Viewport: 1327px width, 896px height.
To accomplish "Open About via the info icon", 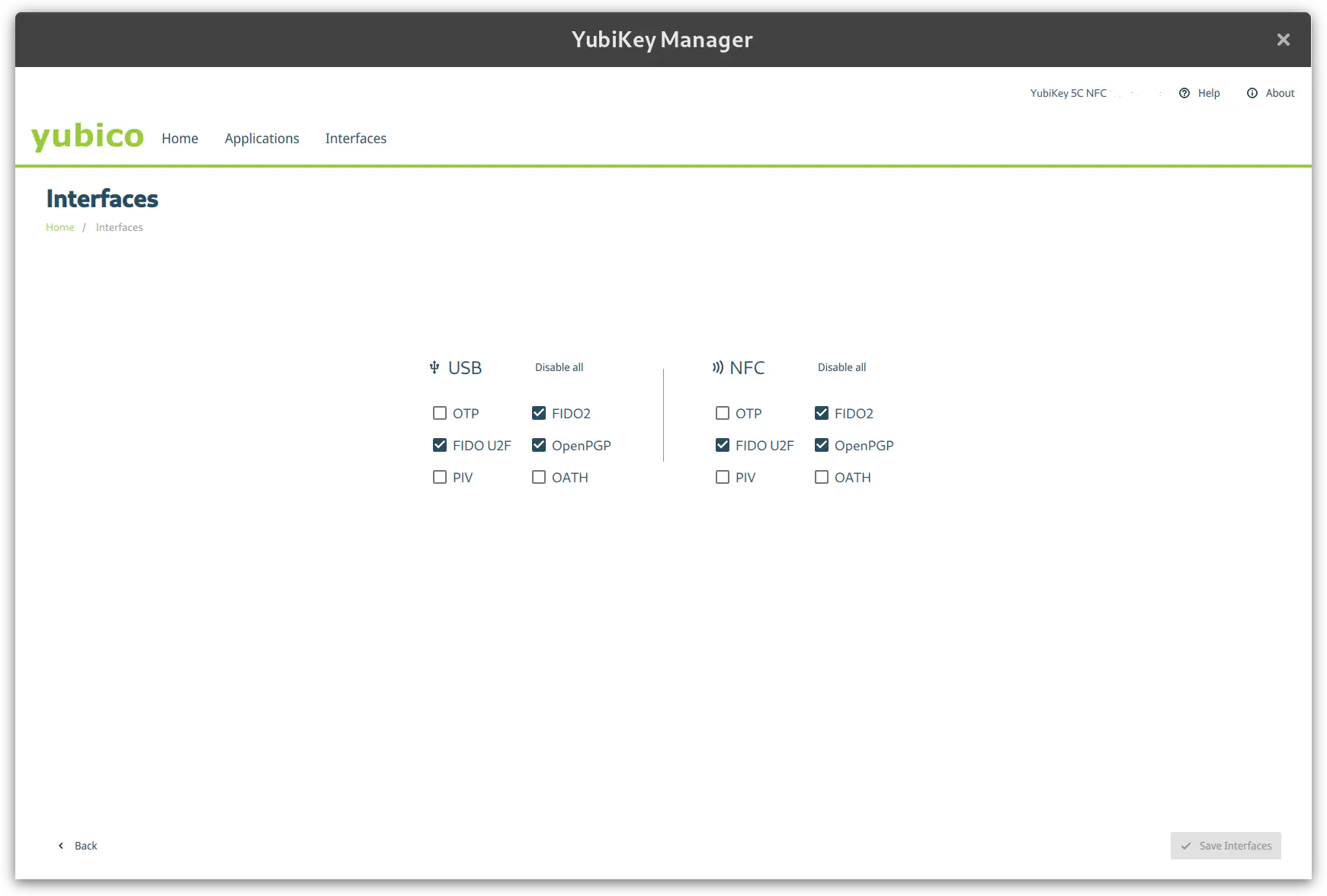I will (1251, 93).
